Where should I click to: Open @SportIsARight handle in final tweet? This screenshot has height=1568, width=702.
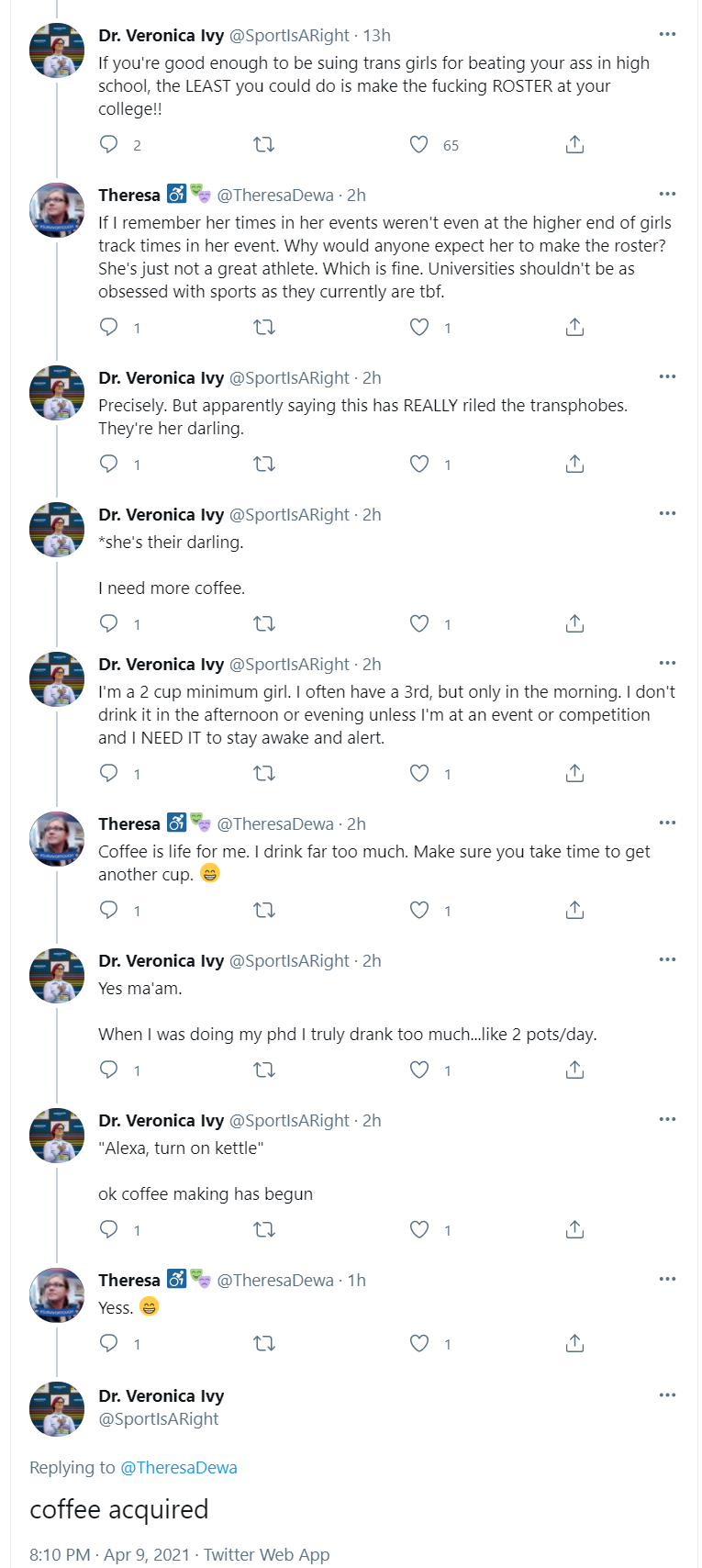point(159,1418)
